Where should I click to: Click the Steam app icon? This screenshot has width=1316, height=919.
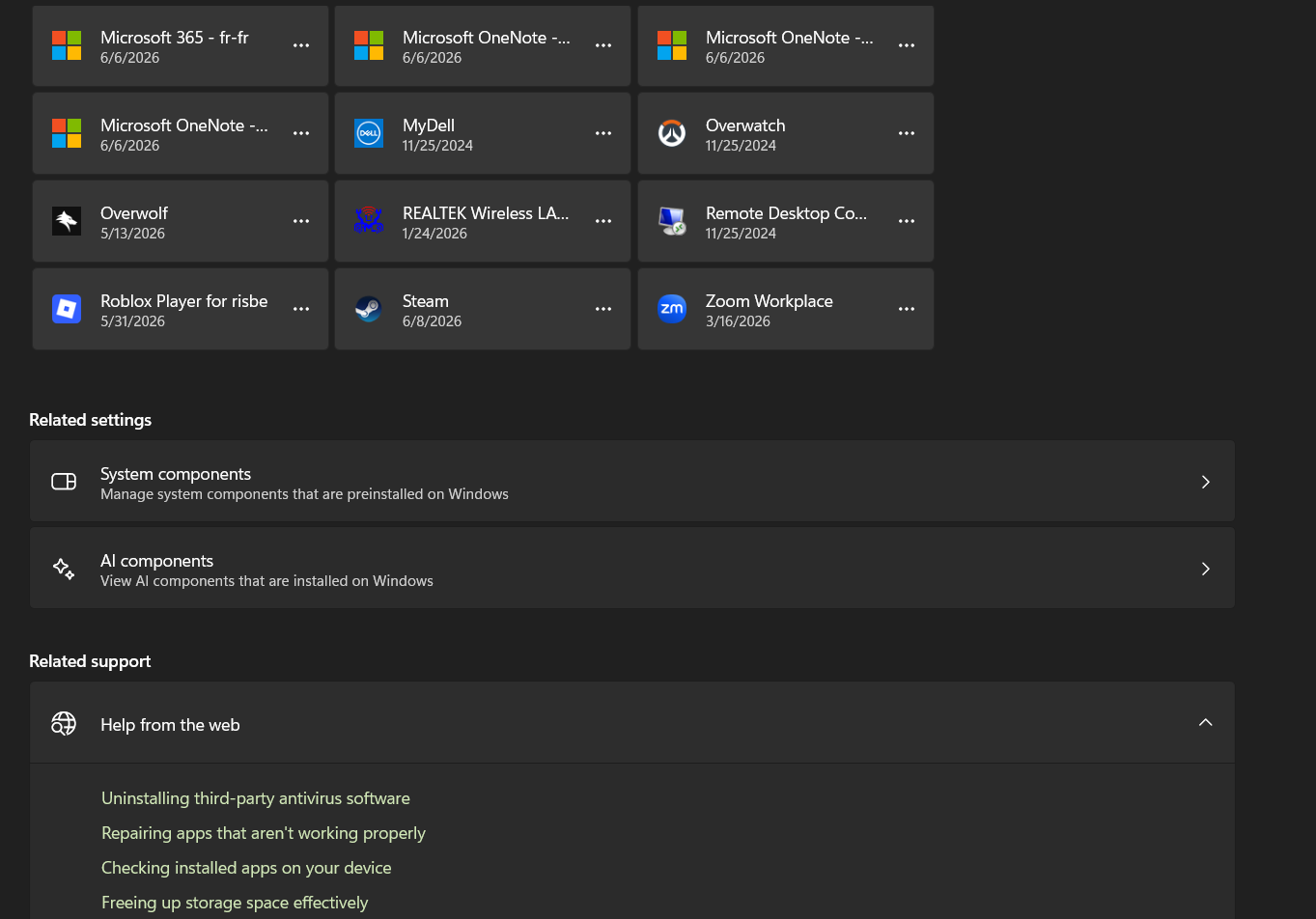(x=369, y=309)
